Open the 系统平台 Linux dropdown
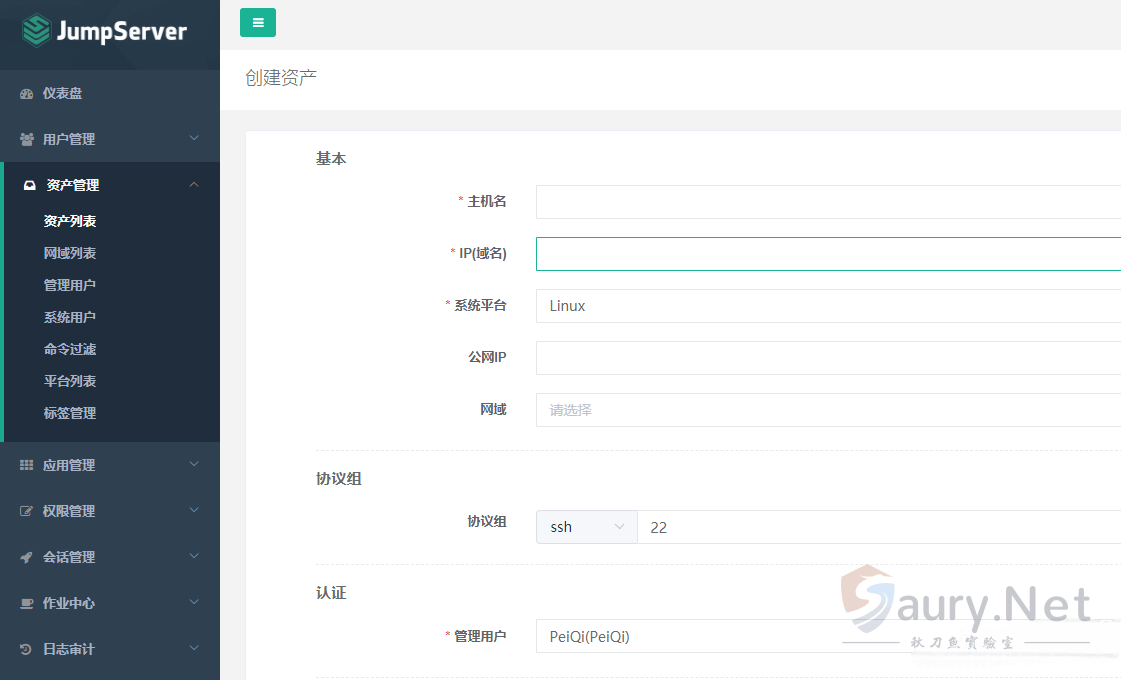This screenshot has height=680, width=1121. 800,305
